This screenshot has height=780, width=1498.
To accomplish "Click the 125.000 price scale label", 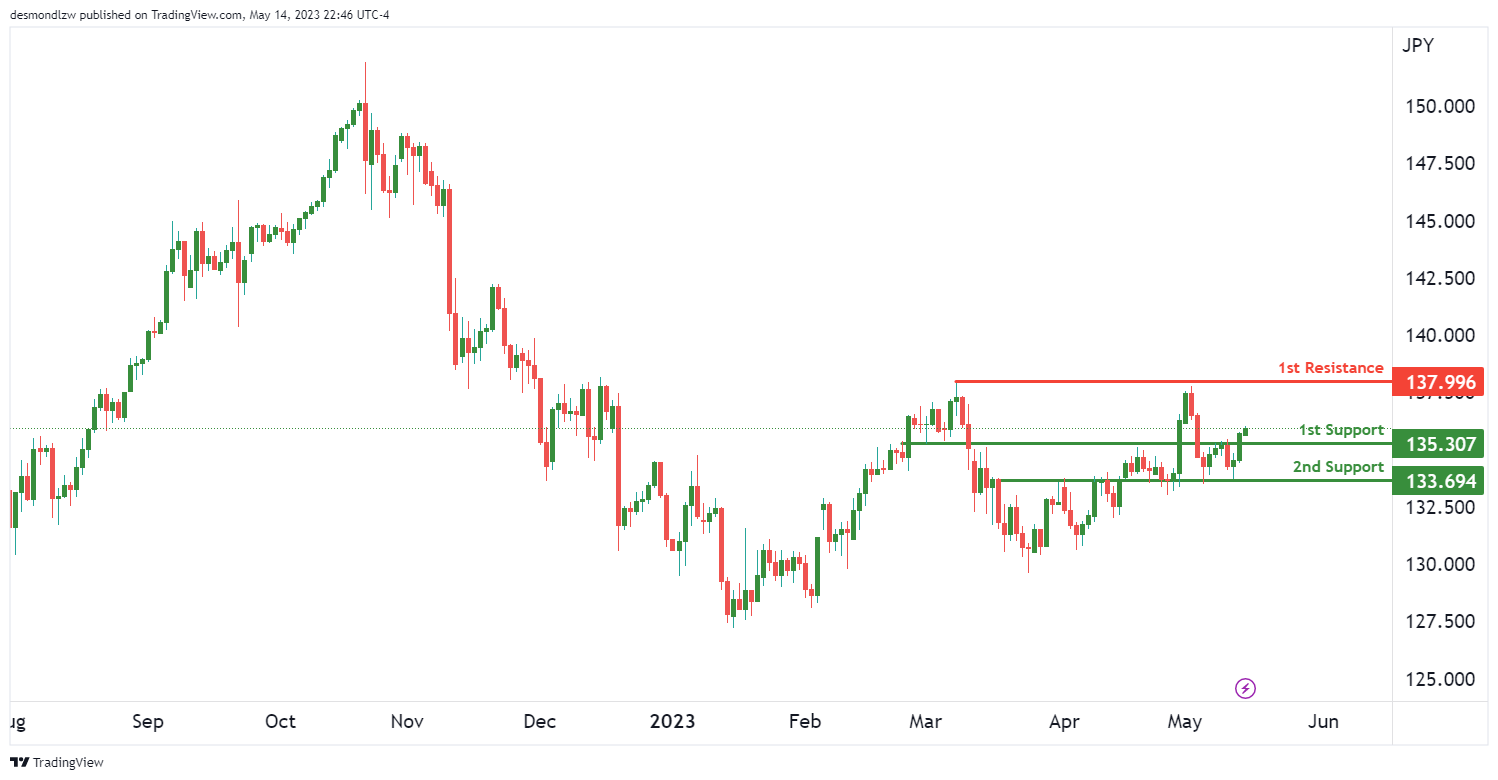I will (1439, 679).
